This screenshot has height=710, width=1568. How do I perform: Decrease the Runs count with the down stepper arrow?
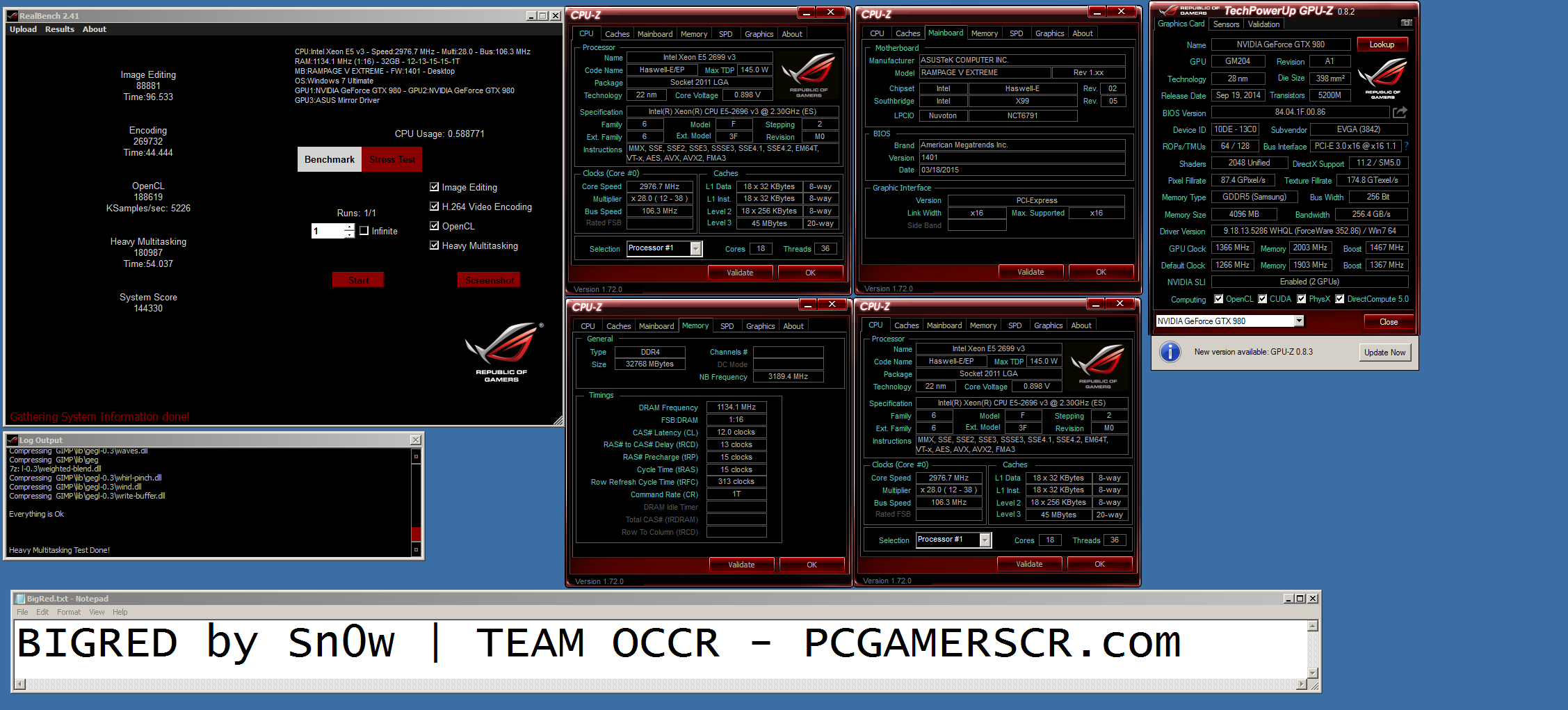point(349,235)
